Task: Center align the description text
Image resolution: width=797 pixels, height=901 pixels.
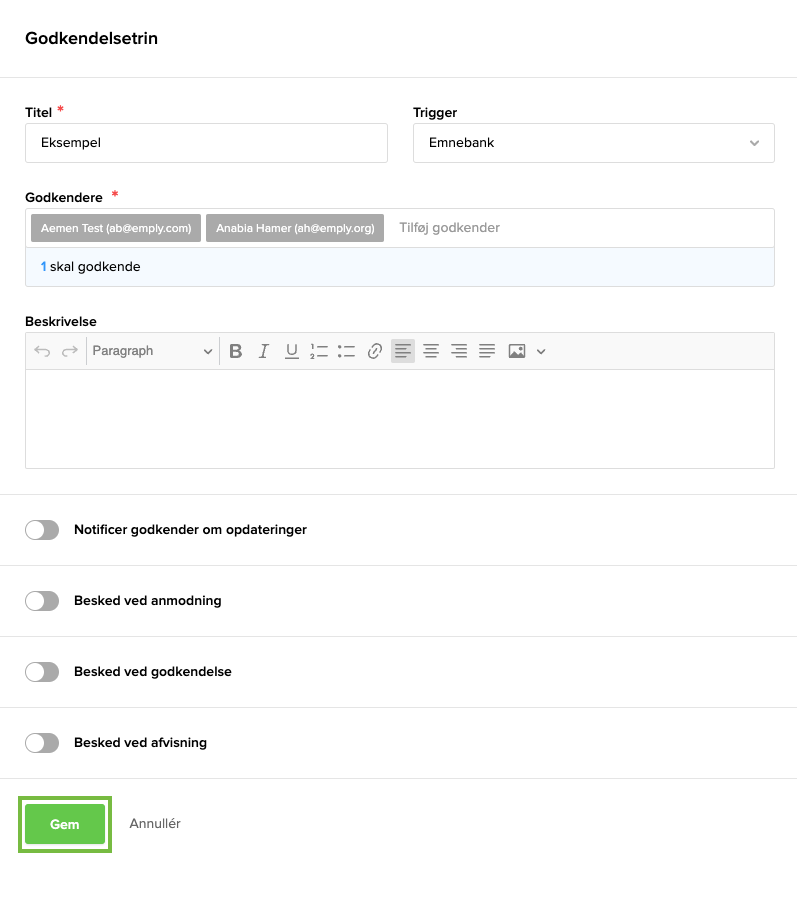Action: [431, 351]
